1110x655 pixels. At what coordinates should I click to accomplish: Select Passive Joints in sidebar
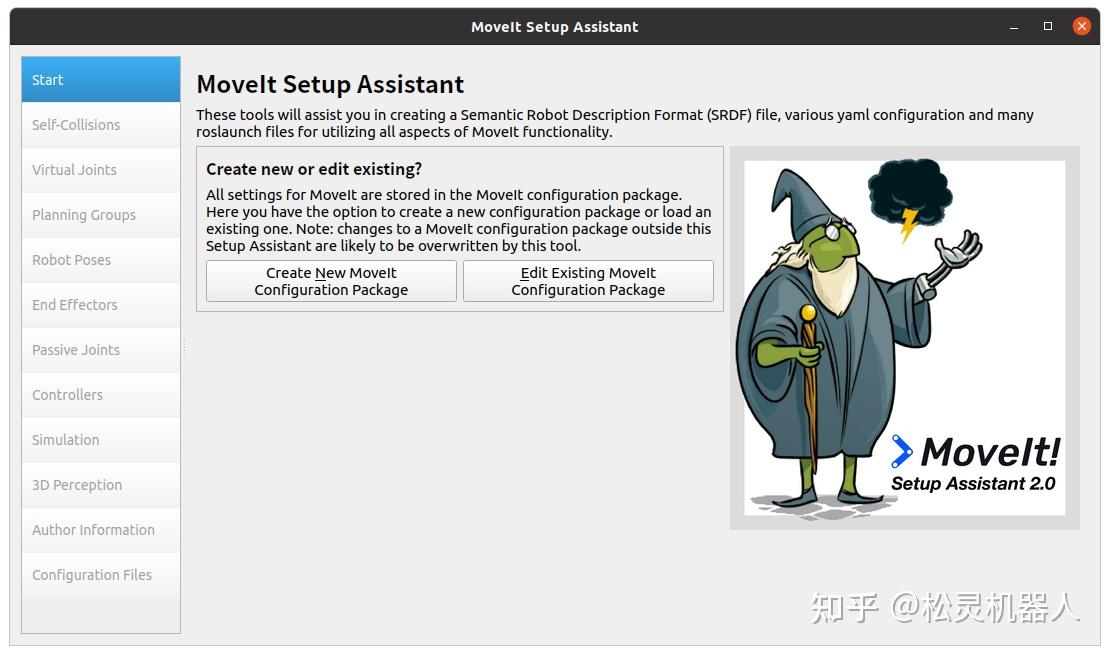[101, 350]
